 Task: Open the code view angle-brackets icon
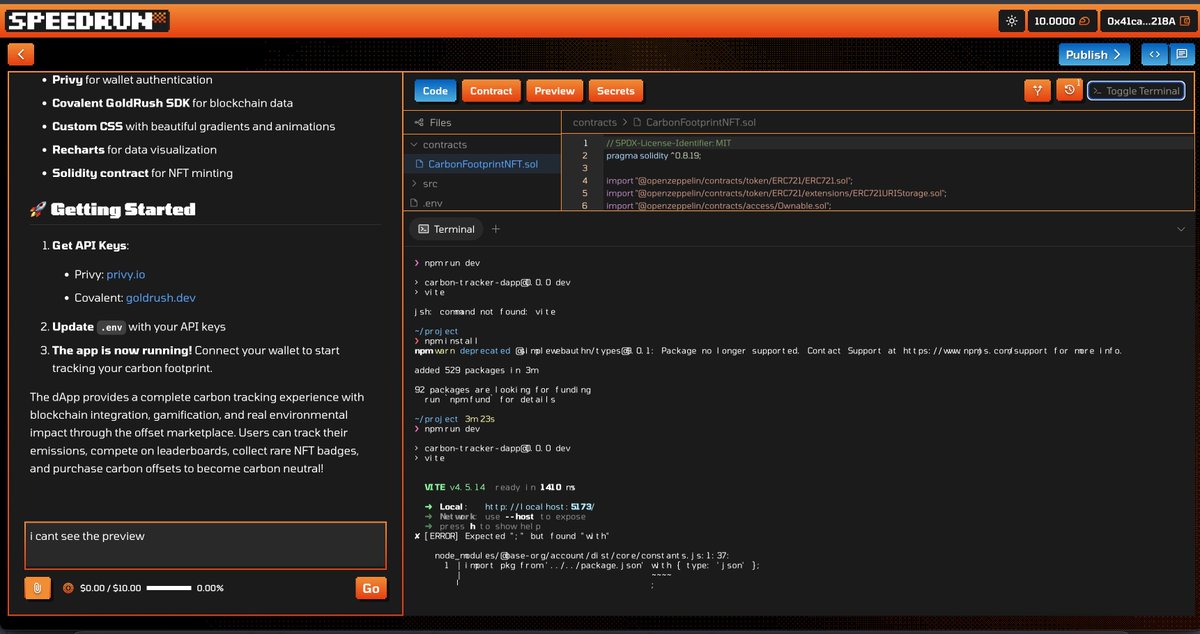[x=1154, y=55]
